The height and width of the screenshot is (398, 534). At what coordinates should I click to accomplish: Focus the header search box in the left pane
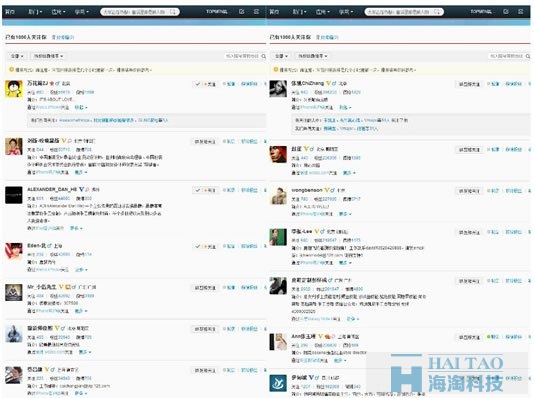(140, 12)
